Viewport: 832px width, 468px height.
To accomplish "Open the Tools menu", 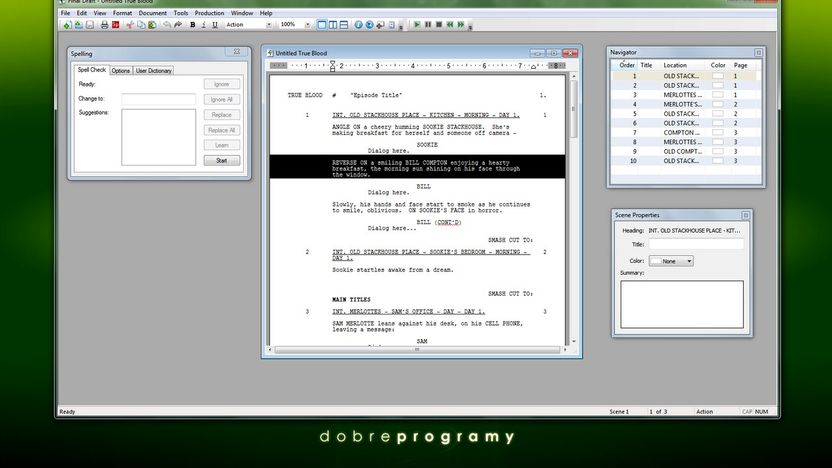I will pos(180,13).
